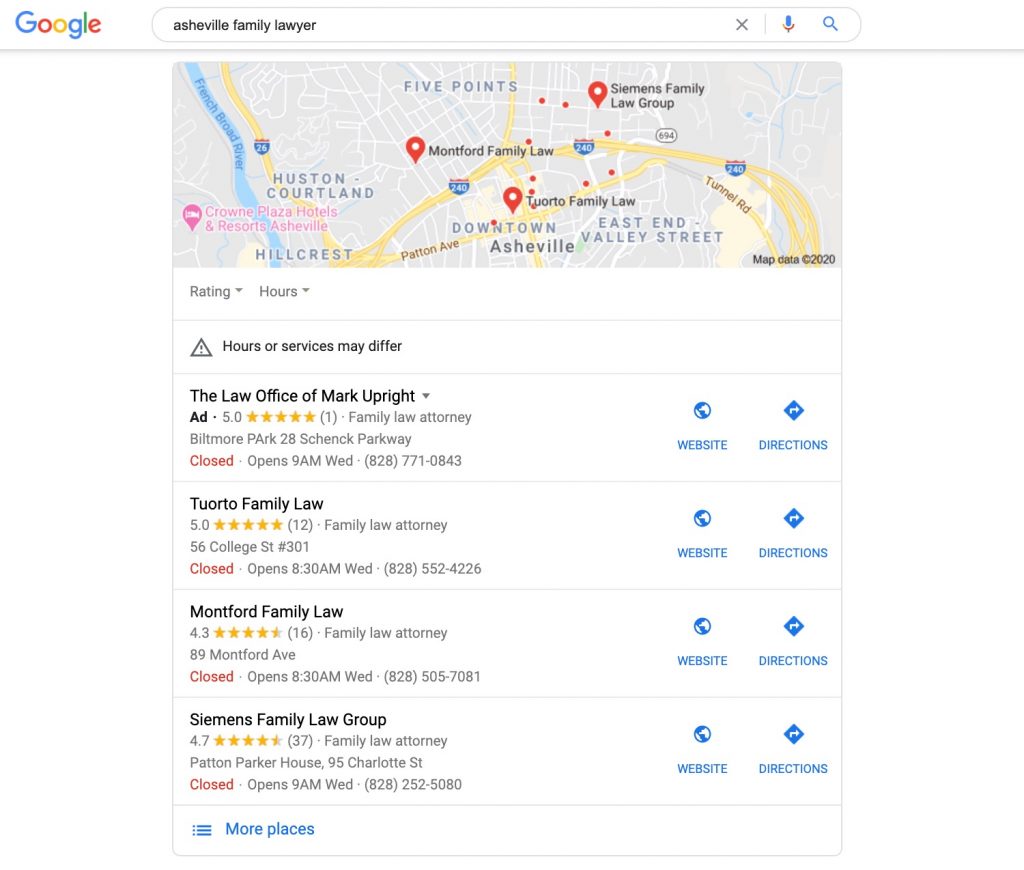
Task: Click the (12) review count for Tuorto
Action: point(300,524)
